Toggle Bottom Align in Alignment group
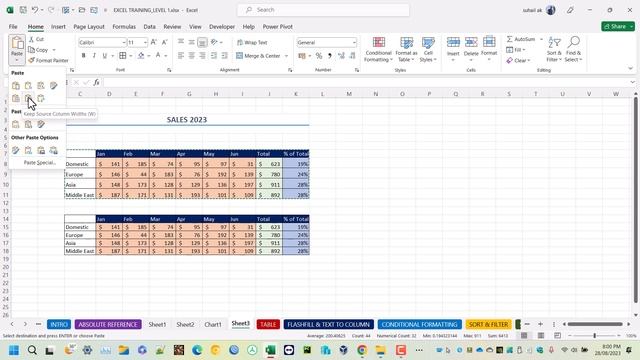Screen dimensions: 640x360 pos(202,42)
